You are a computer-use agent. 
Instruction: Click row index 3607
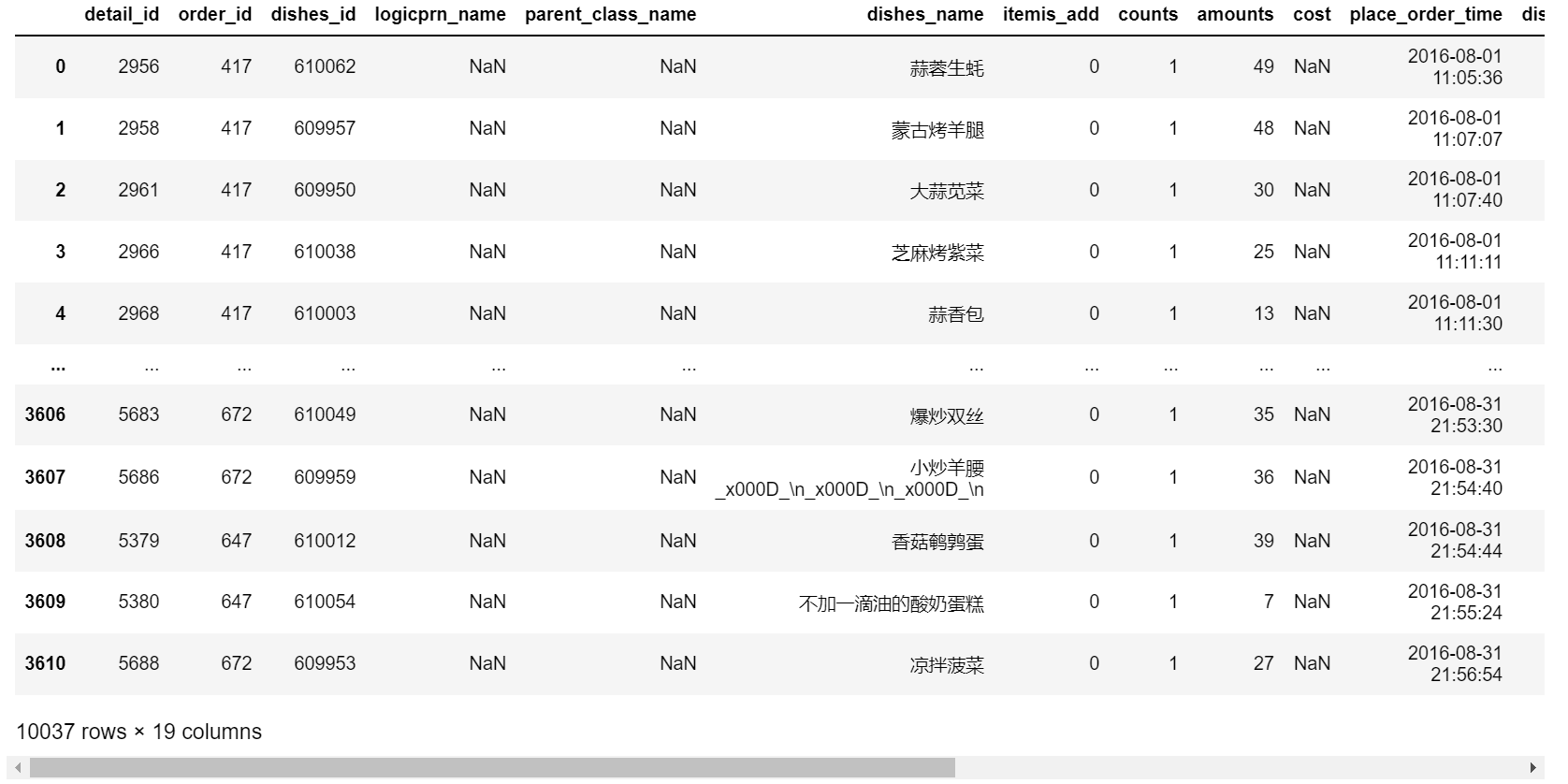[45, 477]
